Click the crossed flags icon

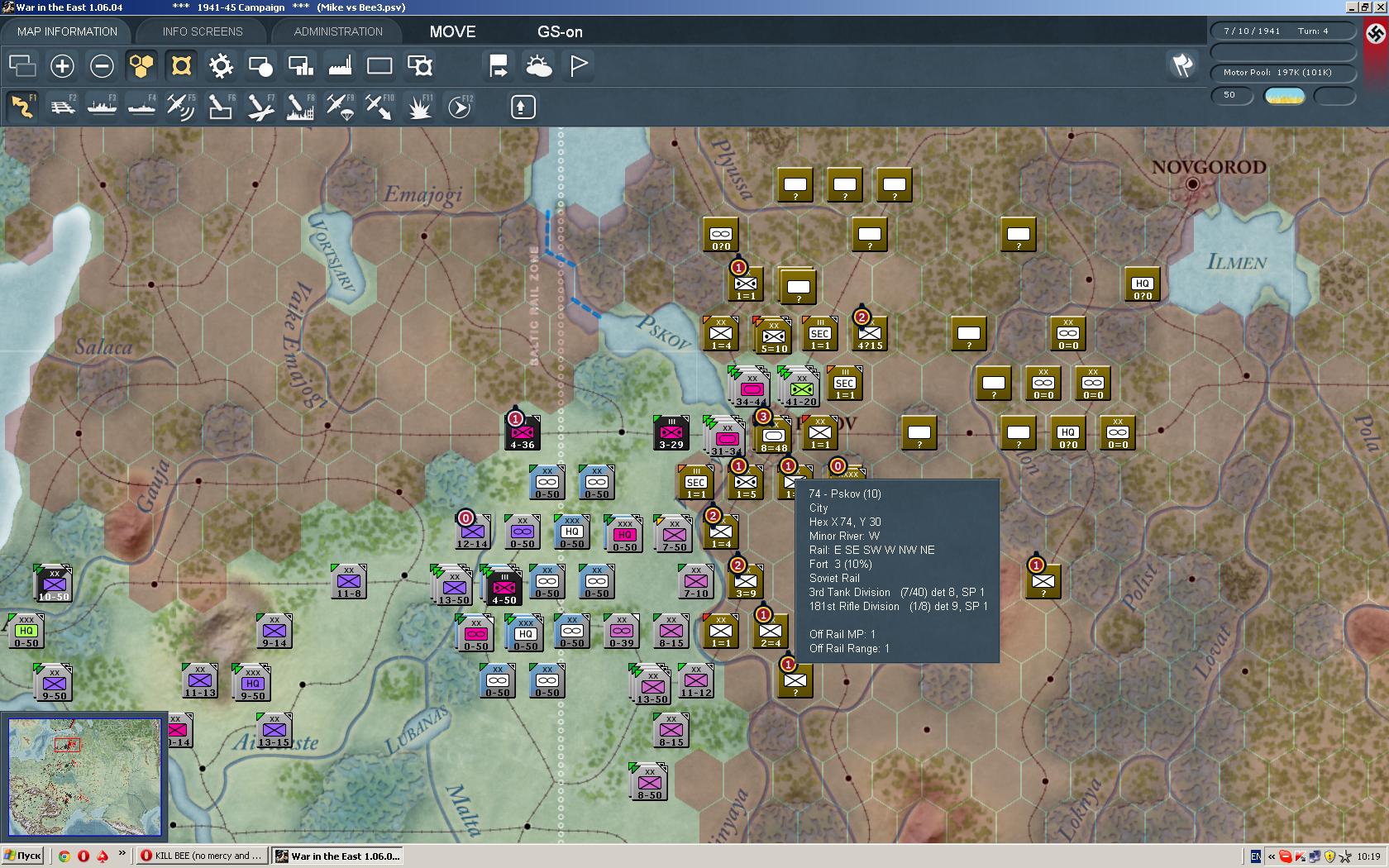1183,64
